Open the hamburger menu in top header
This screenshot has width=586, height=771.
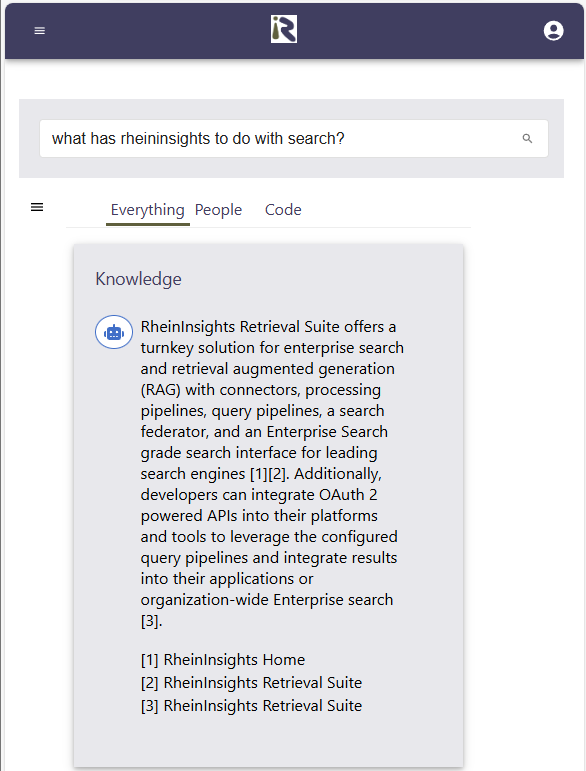pos(40,30)
